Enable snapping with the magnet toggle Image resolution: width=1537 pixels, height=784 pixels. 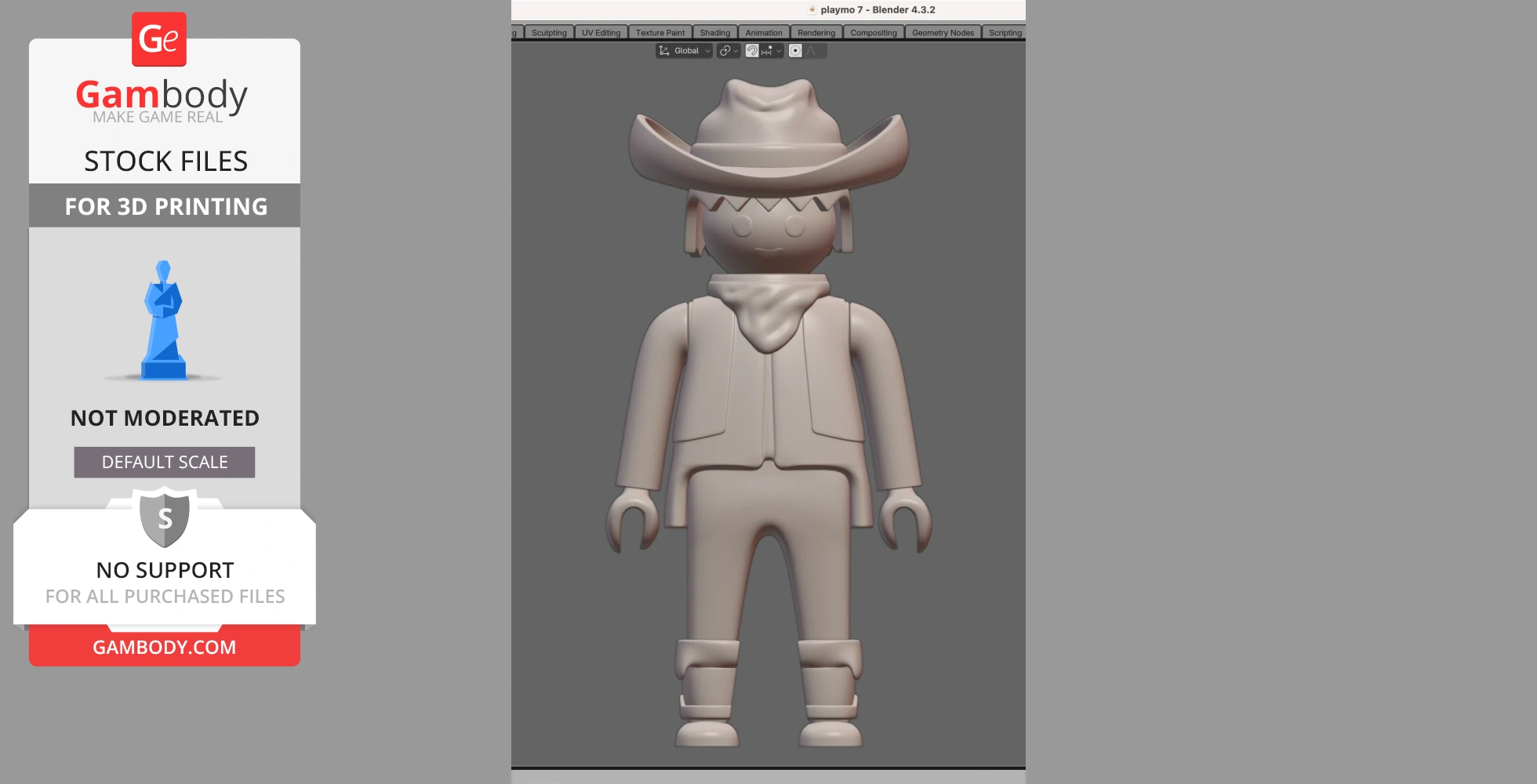[752, 50]
